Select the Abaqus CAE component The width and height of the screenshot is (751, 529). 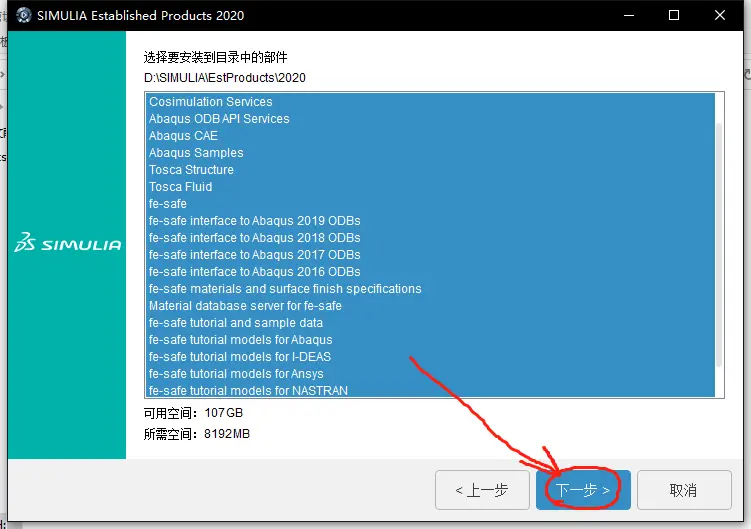click(430, 136)
